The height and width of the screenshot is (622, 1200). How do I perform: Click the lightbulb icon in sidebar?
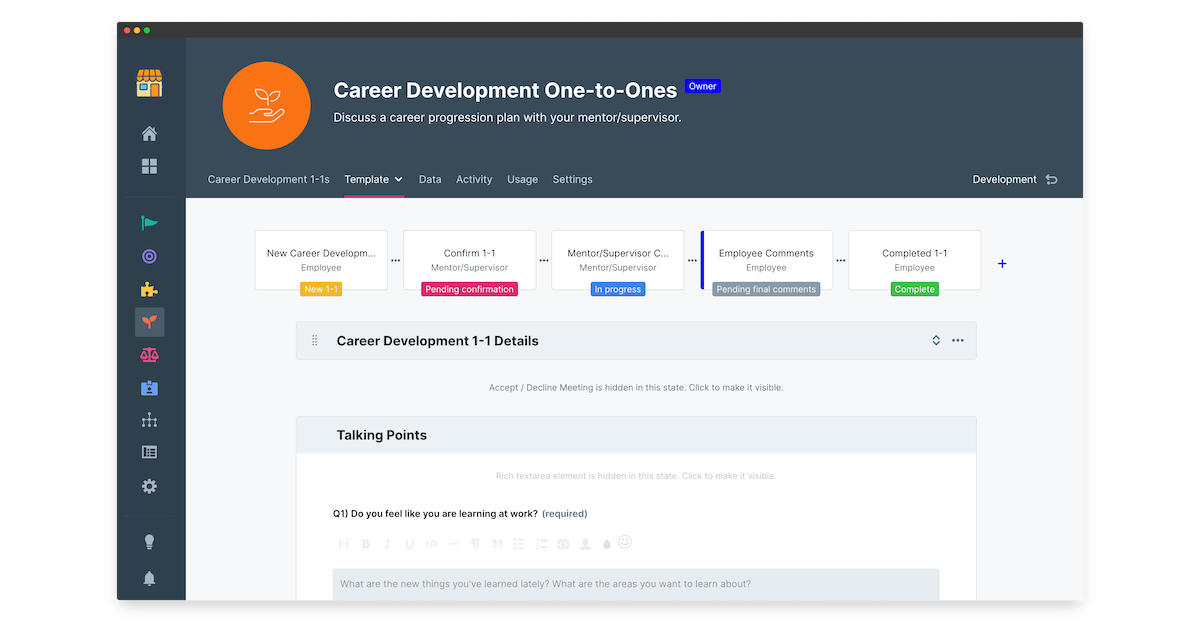(149, 542)
